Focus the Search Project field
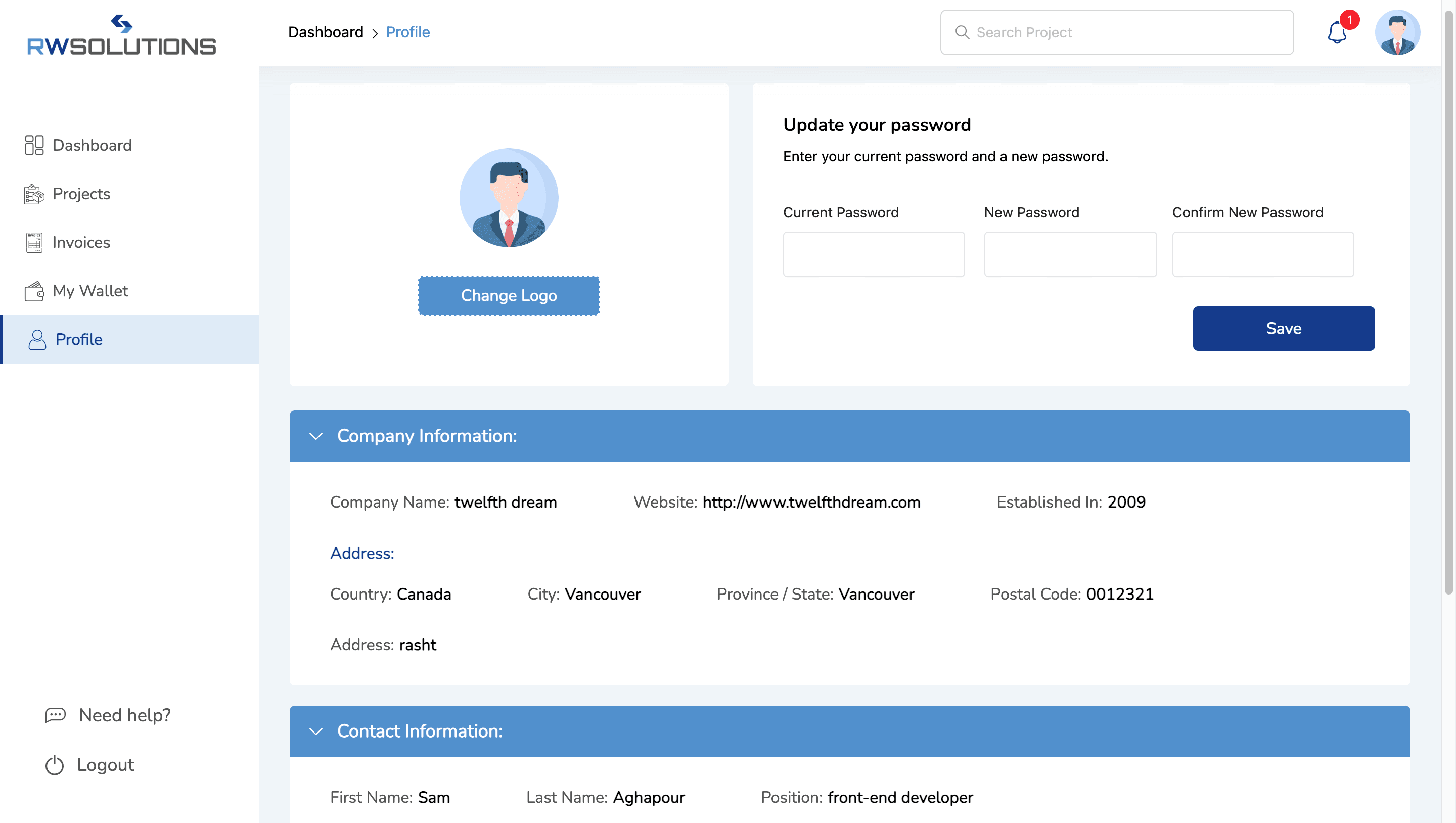The image size is (1456, 823). pos(1117,32)
